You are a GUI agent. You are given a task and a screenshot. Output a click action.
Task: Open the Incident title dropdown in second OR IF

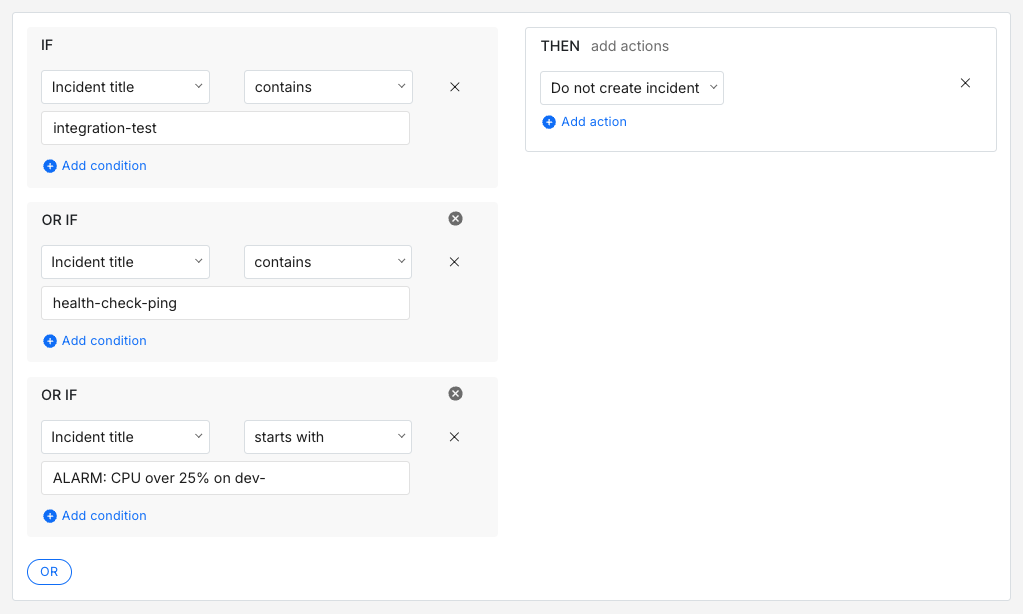coord(124,437)
